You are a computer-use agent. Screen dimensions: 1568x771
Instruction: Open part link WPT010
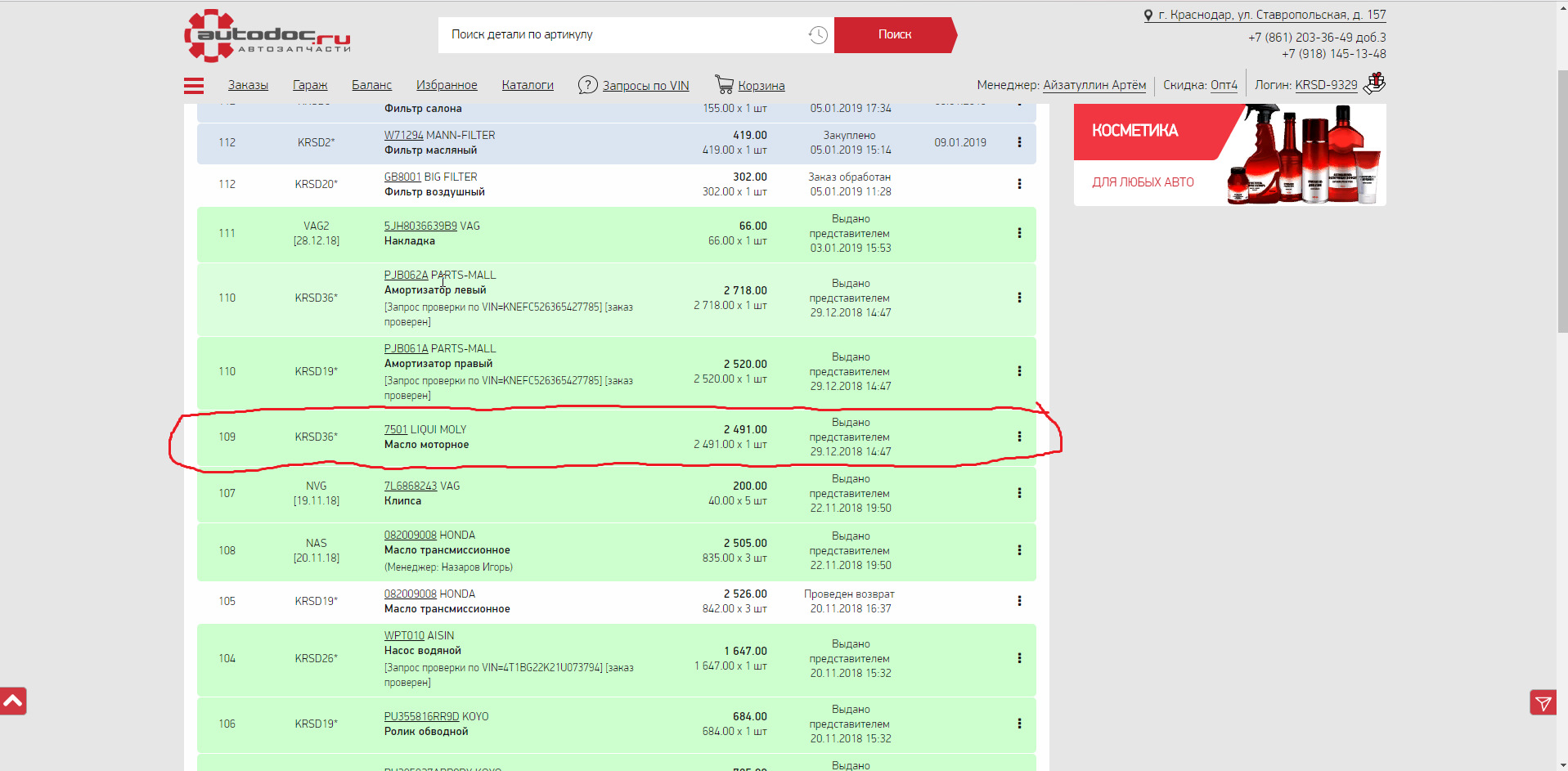tap(404, 636)
